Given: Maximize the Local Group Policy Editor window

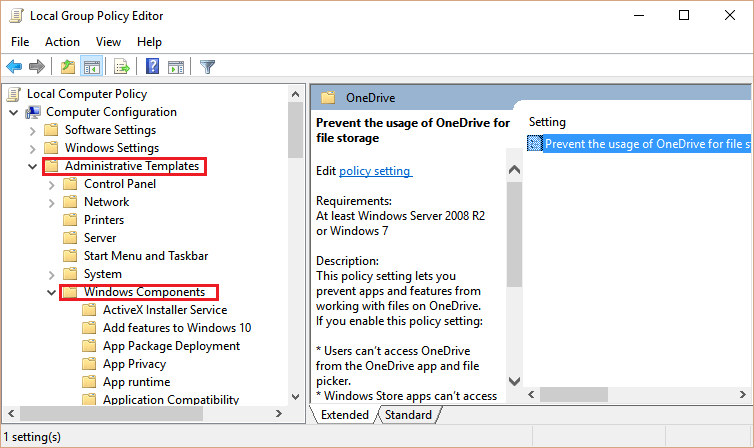Looking at the screenshot, I should coord(684,15).
